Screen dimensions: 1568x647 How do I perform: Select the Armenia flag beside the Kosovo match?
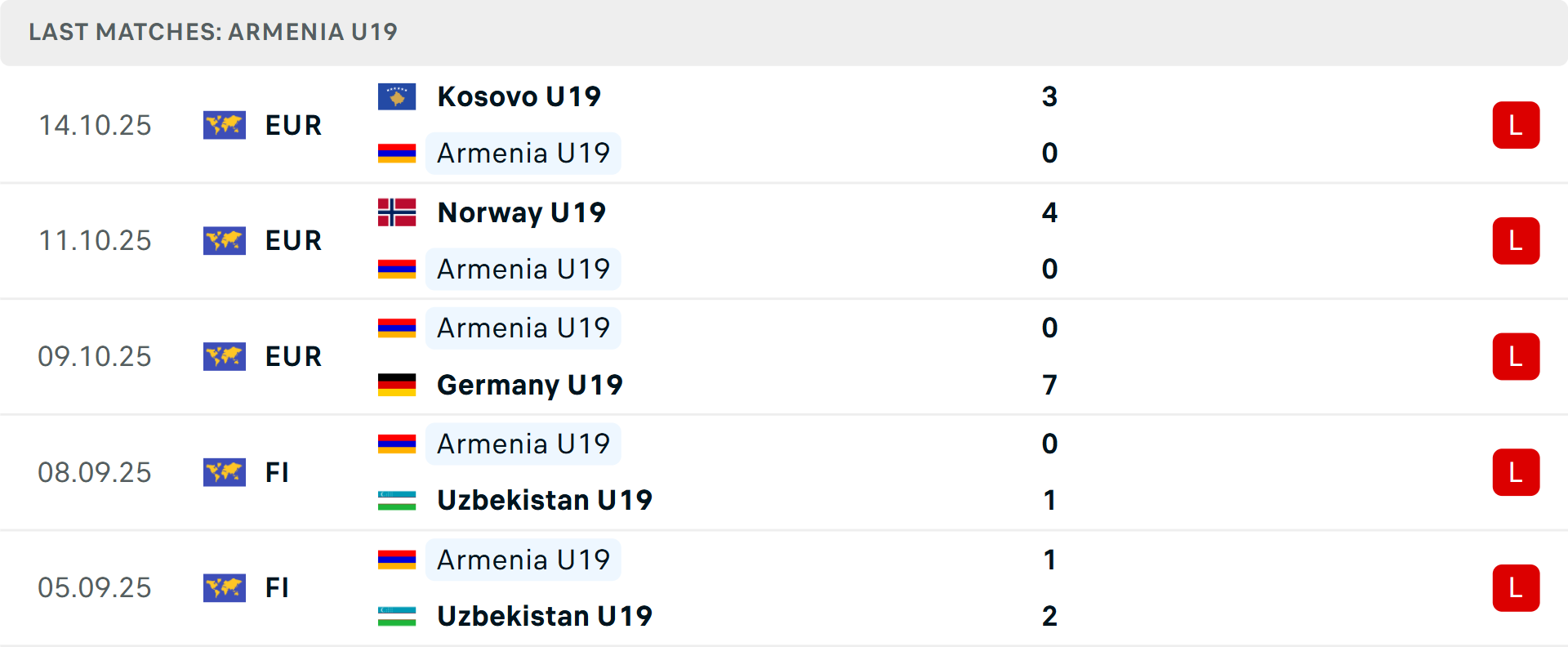point(396,152)
